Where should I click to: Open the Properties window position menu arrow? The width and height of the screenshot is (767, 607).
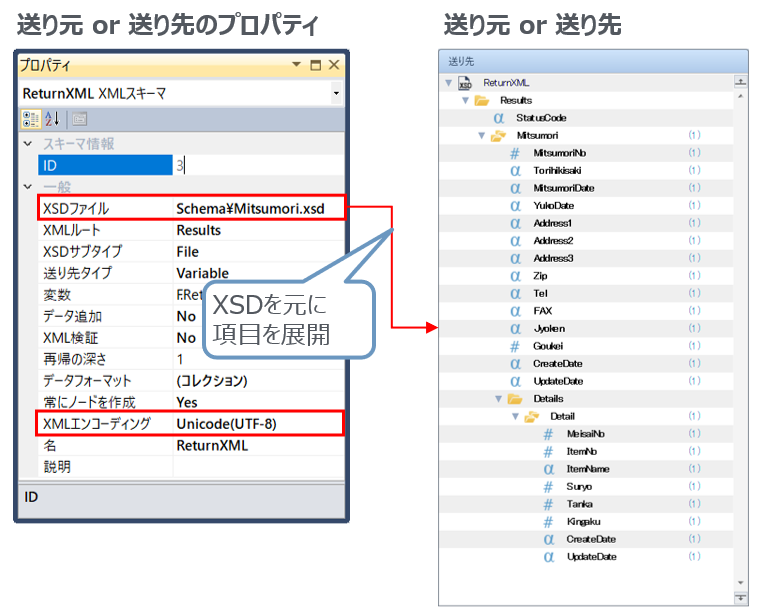296,65
